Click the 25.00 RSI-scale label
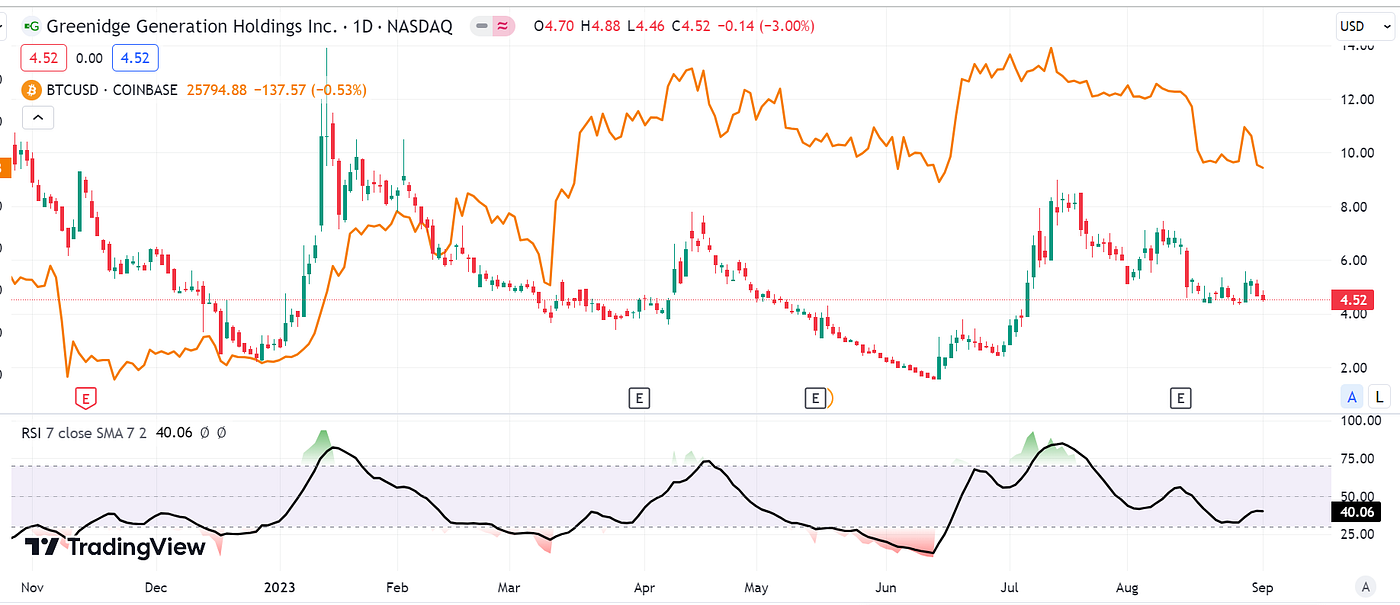The image size is (1400, 605). coord(1359,534)
